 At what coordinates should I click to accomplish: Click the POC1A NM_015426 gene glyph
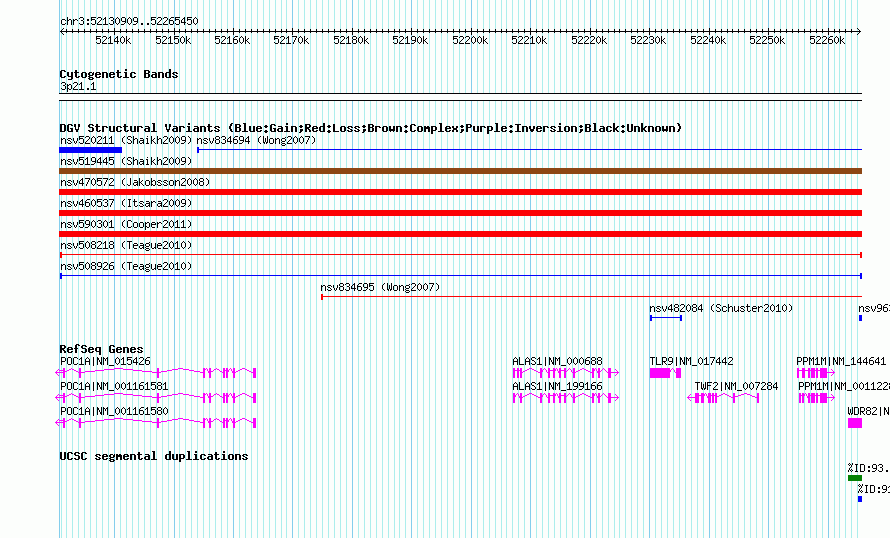[156, 373]
